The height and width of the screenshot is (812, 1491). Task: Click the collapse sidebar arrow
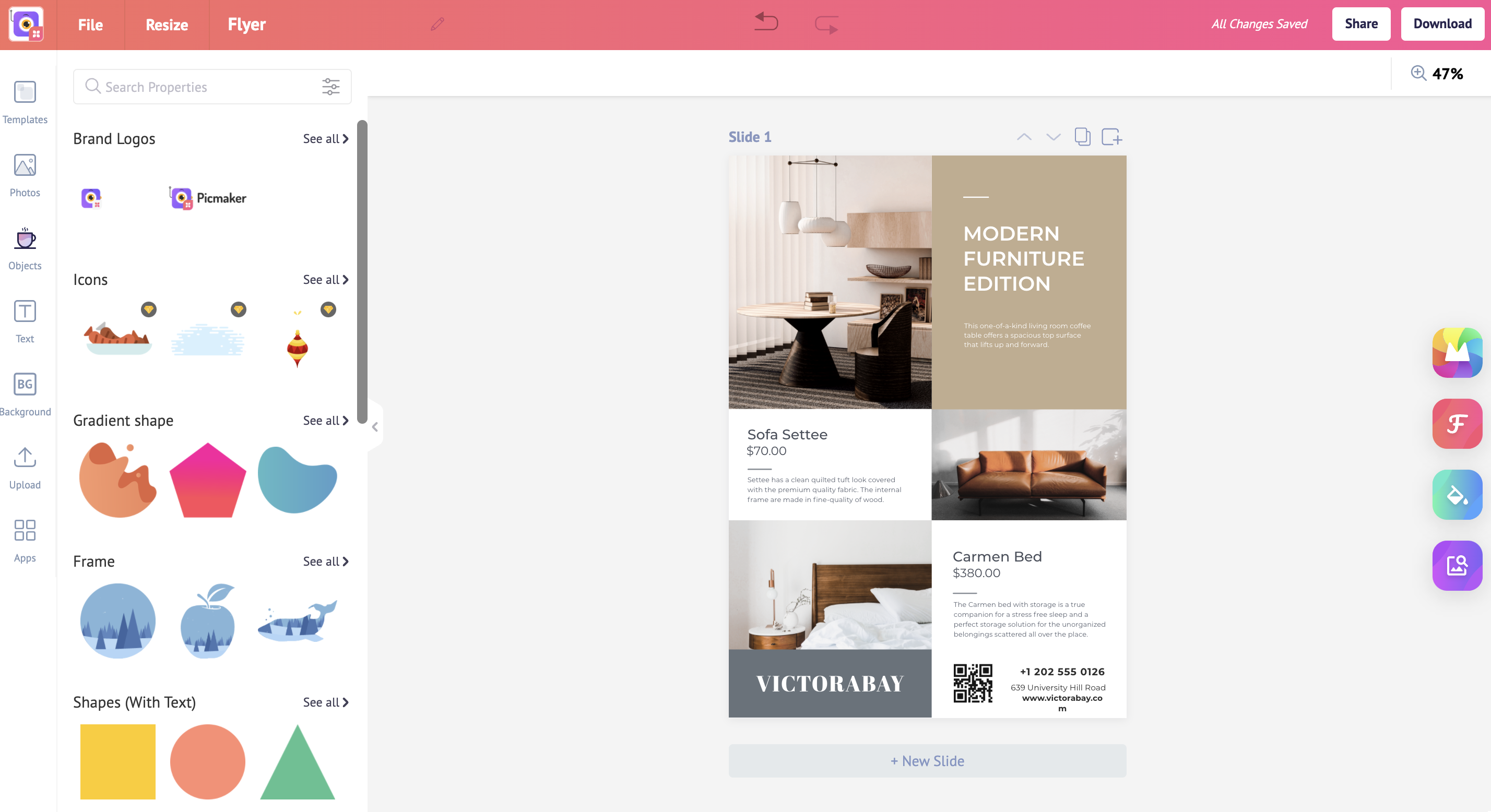[375, 427]
